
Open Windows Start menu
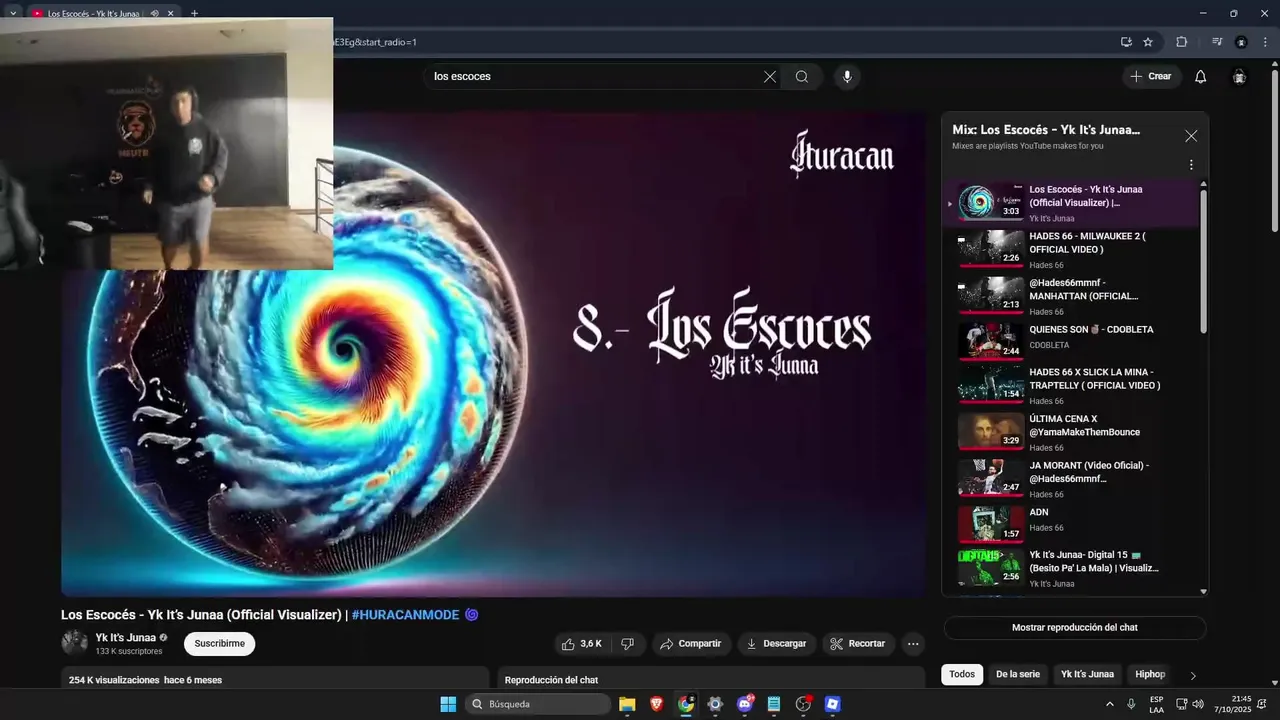[448, 704]
